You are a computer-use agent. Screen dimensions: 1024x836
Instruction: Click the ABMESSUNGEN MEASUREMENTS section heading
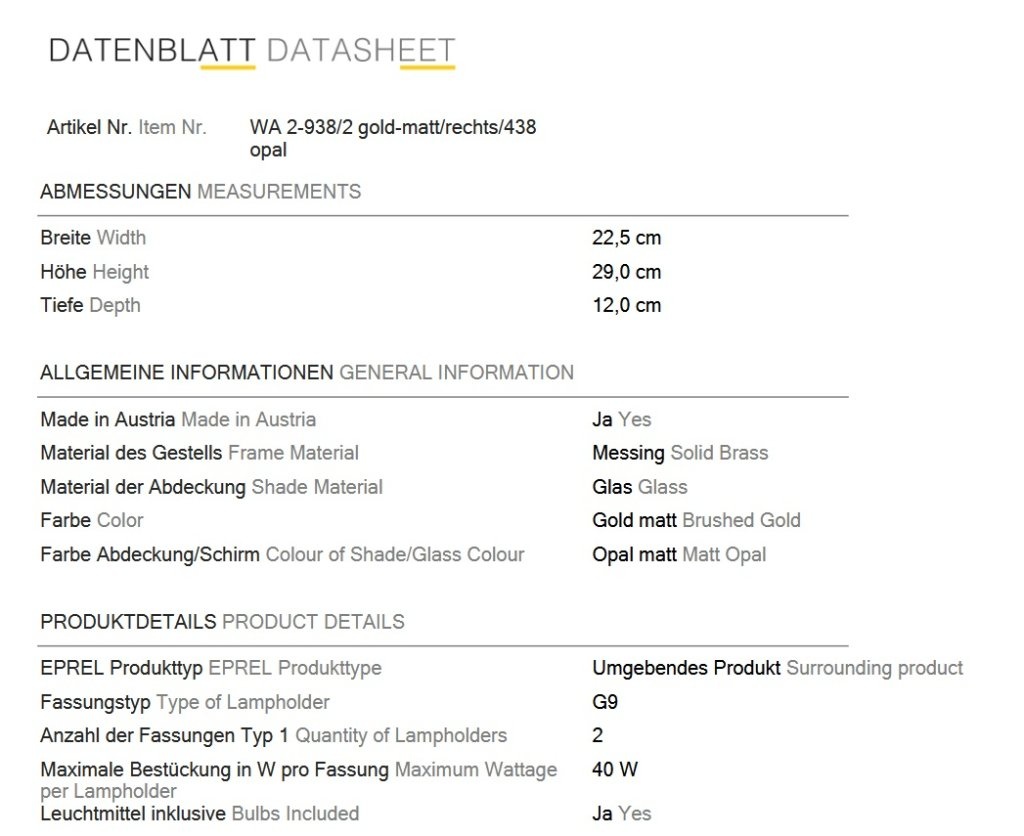click(200, 191)
